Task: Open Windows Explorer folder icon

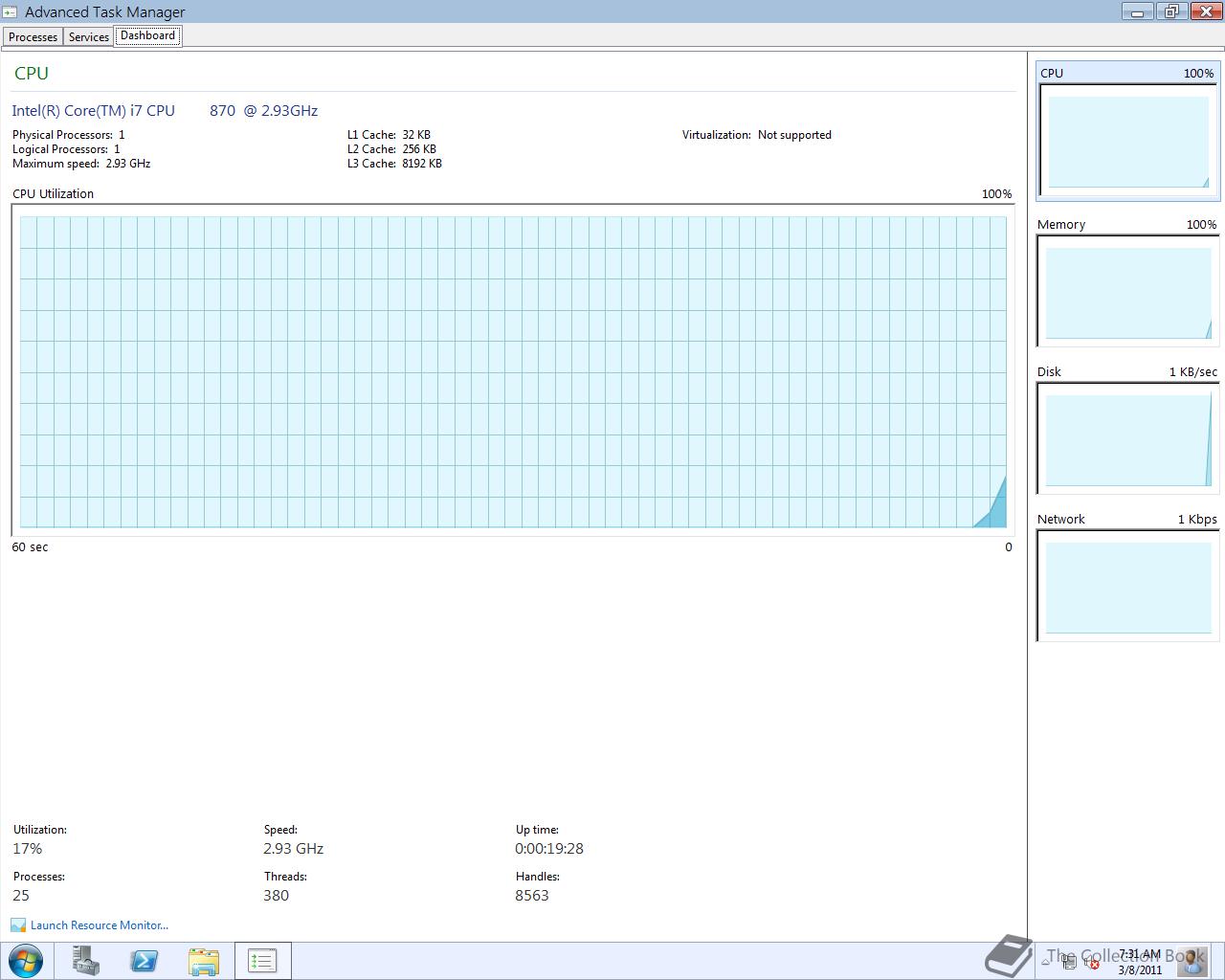Action: pyautogui.click(x=203, y=961)
